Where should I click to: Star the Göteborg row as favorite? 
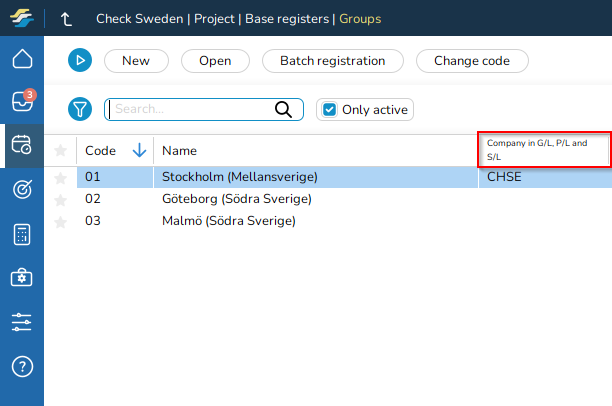(x=60, y=199)
